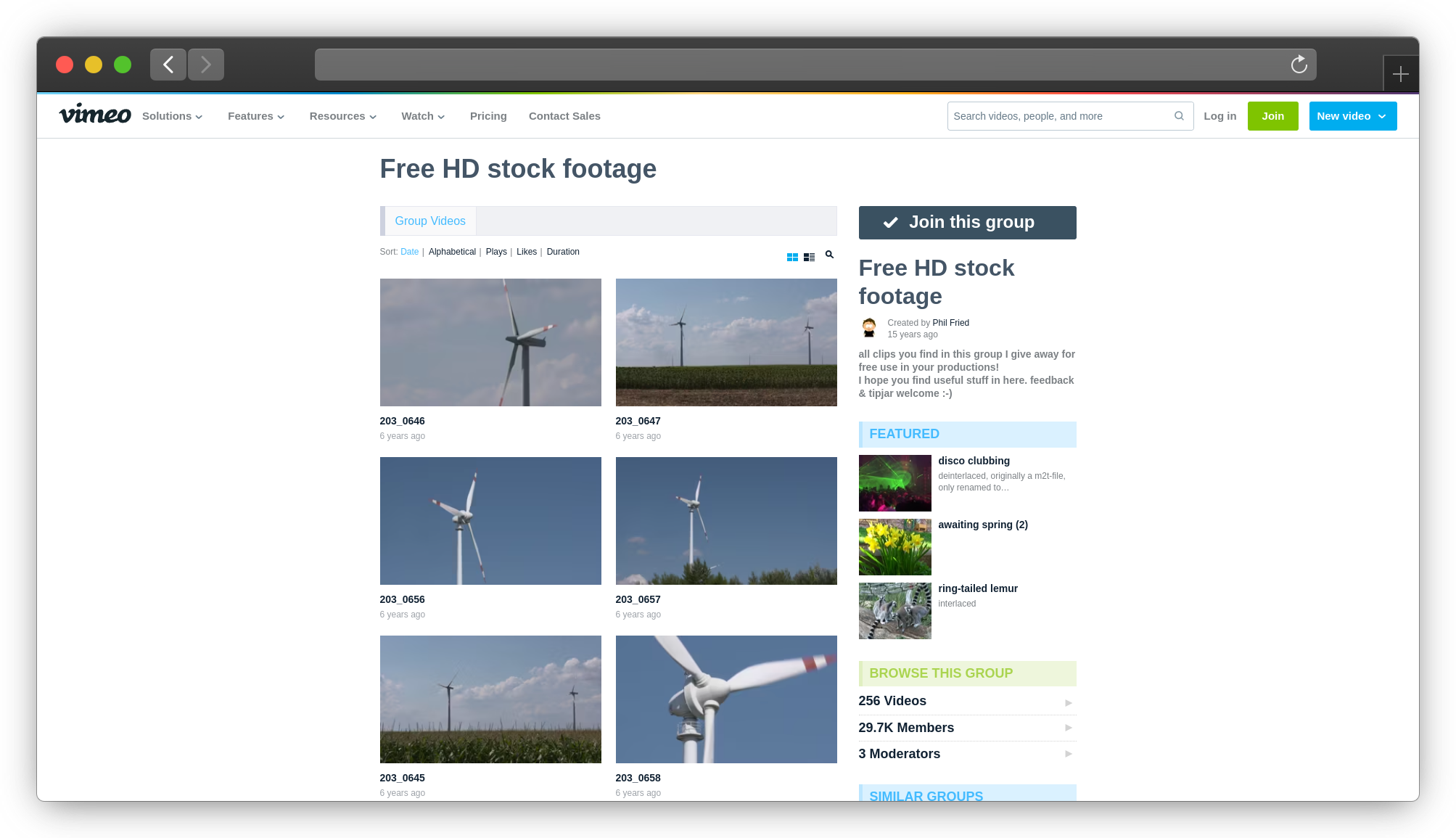Viewport: 1456px width, 838px height.
Task: Switch to detail list view
Action: click(x=809, y=258)
